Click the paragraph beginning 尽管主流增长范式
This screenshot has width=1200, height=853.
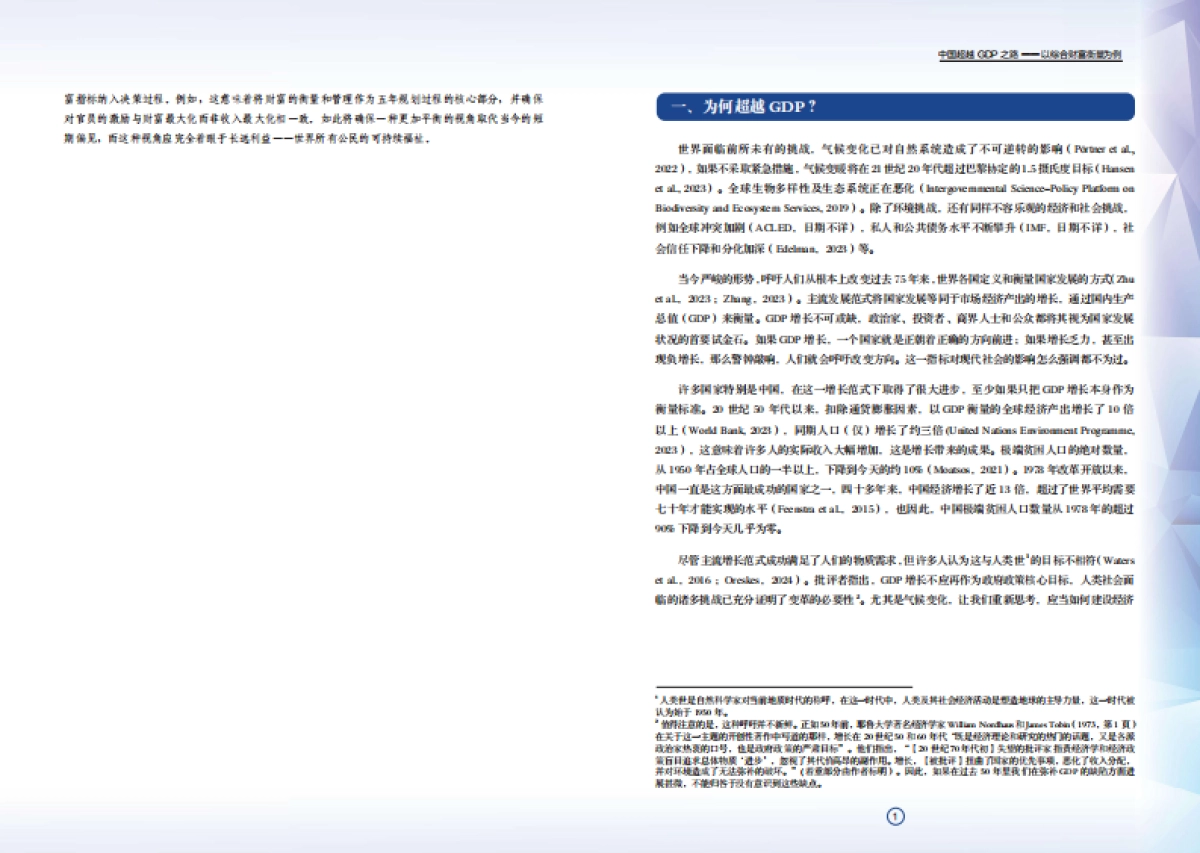point(895,579)
